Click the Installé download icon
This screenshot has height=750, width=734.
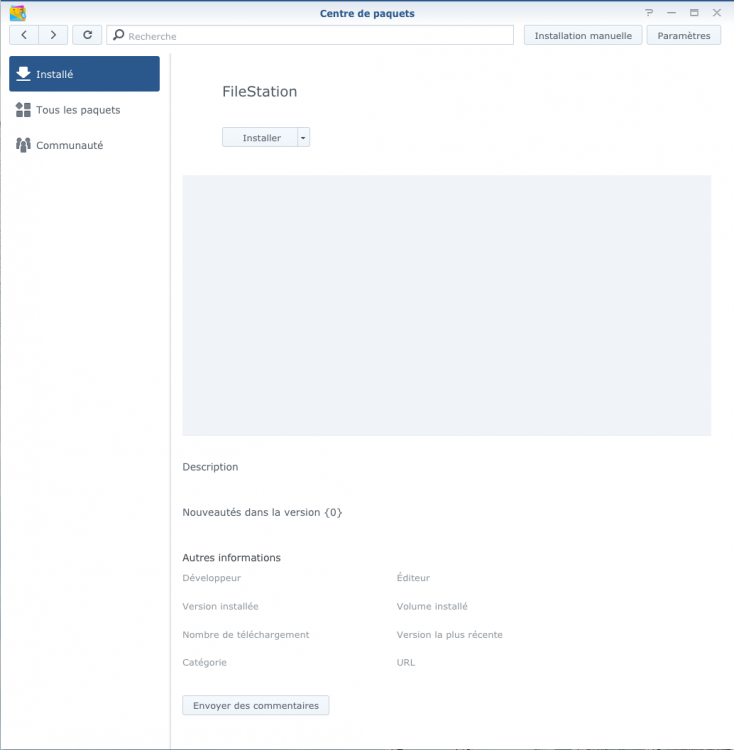(23, 74)
